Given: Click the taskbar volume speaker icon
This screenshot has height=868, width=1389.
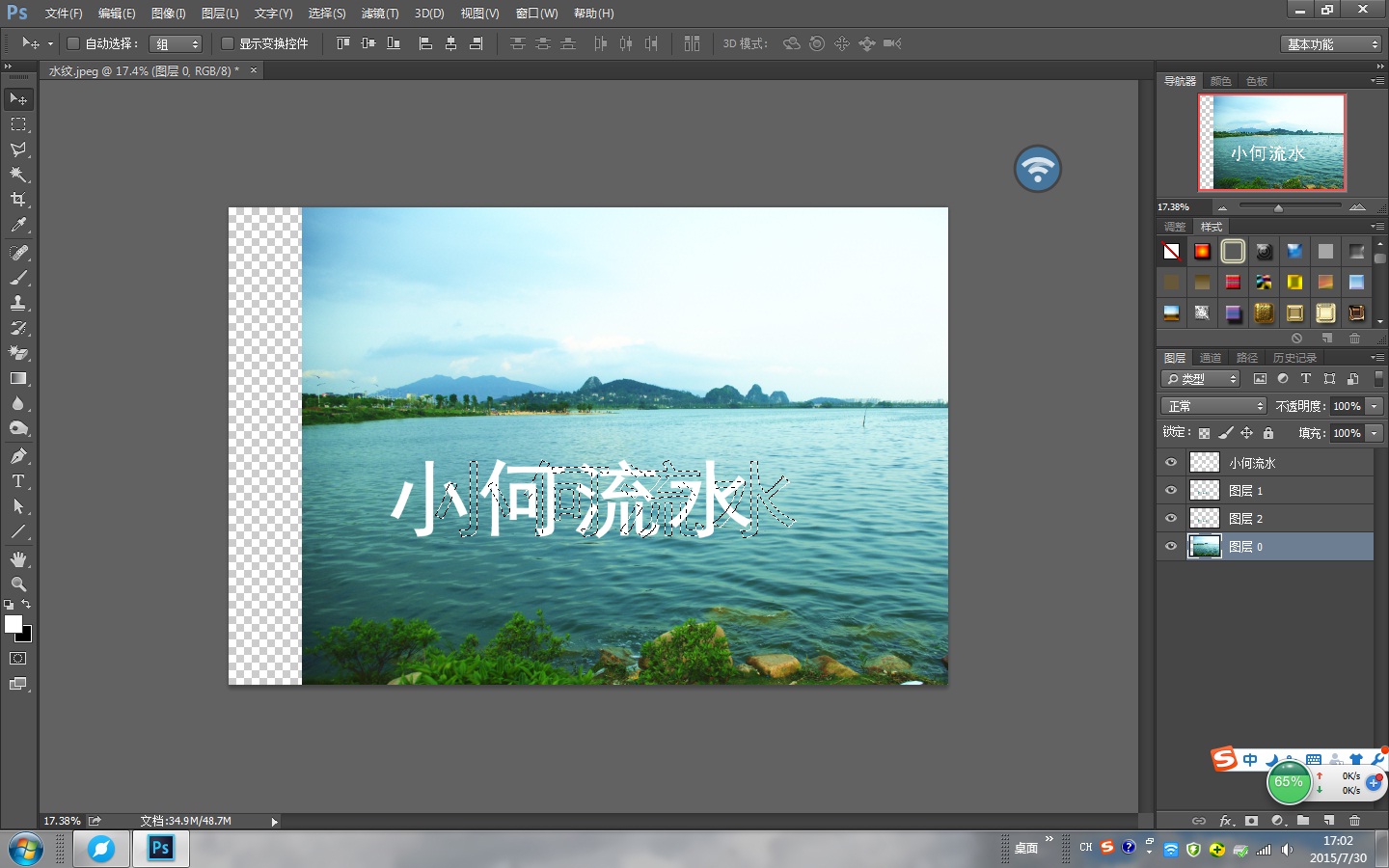Looking at the screenshot, I should point(1287,850).
